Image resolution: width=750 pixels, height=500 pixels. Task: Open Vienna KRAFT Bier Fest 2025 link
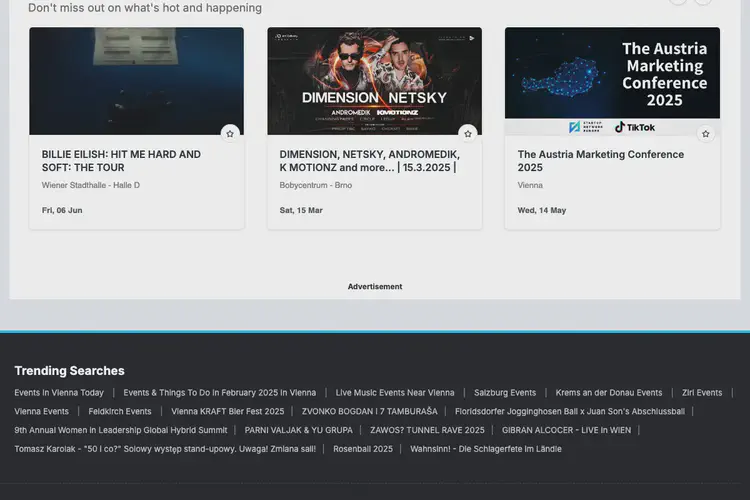click(x=228, y=411)
